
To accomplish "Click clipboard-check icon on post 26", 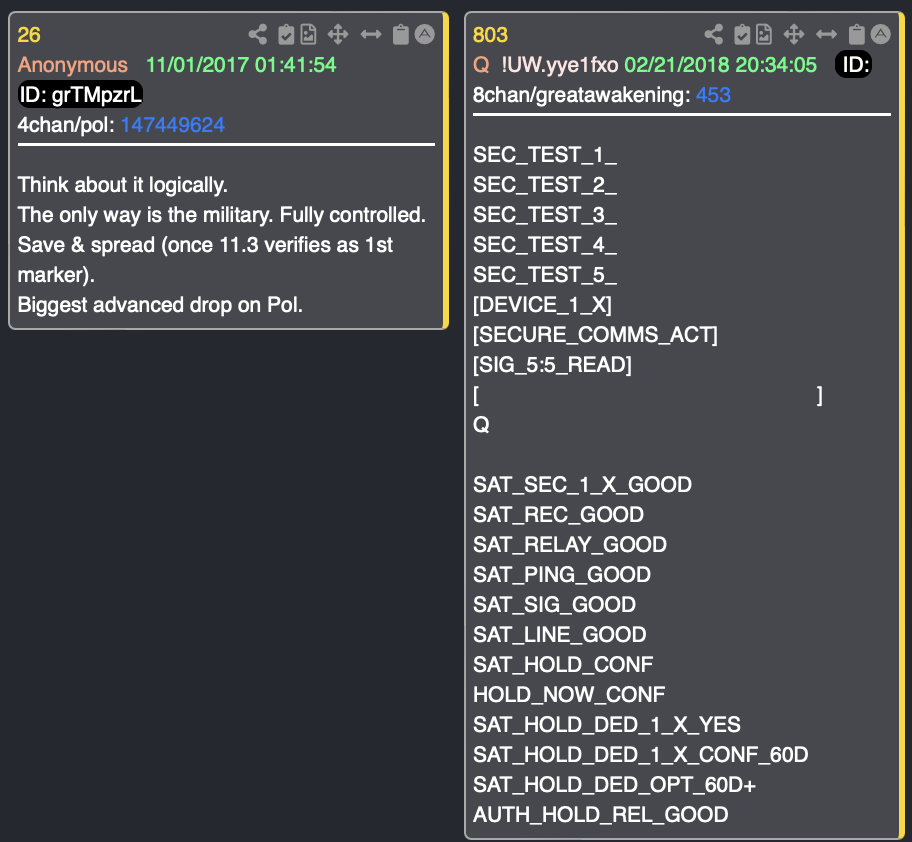I will click(286, 34).
